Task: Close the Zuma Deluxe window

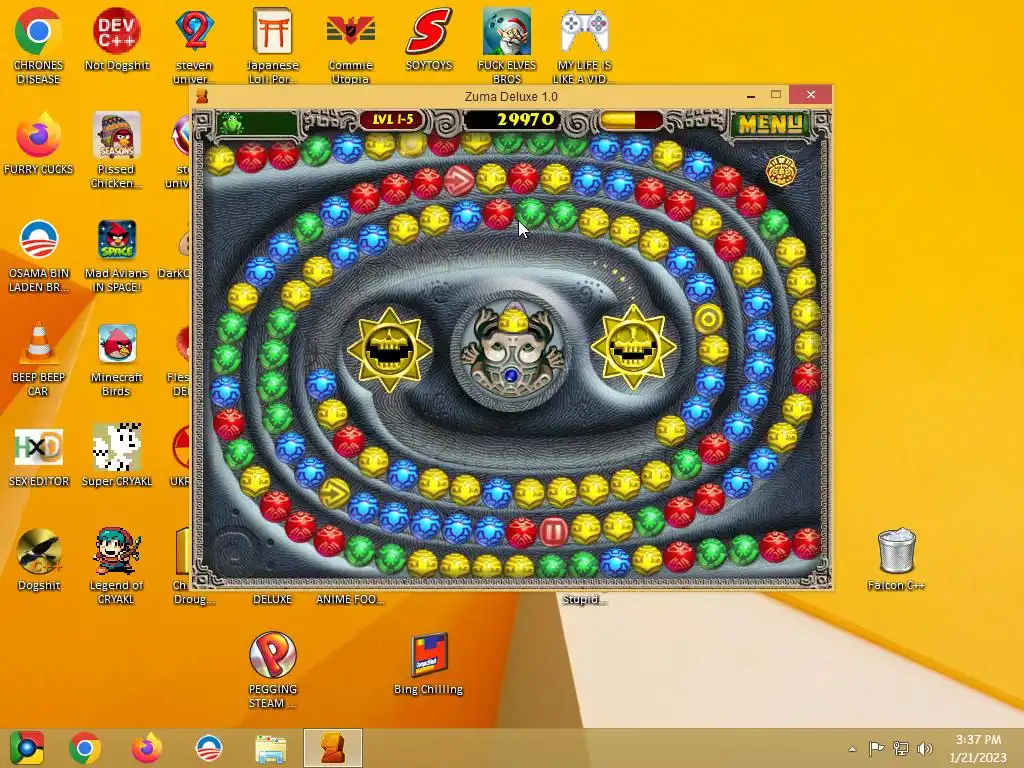Action: pos(810,95)
